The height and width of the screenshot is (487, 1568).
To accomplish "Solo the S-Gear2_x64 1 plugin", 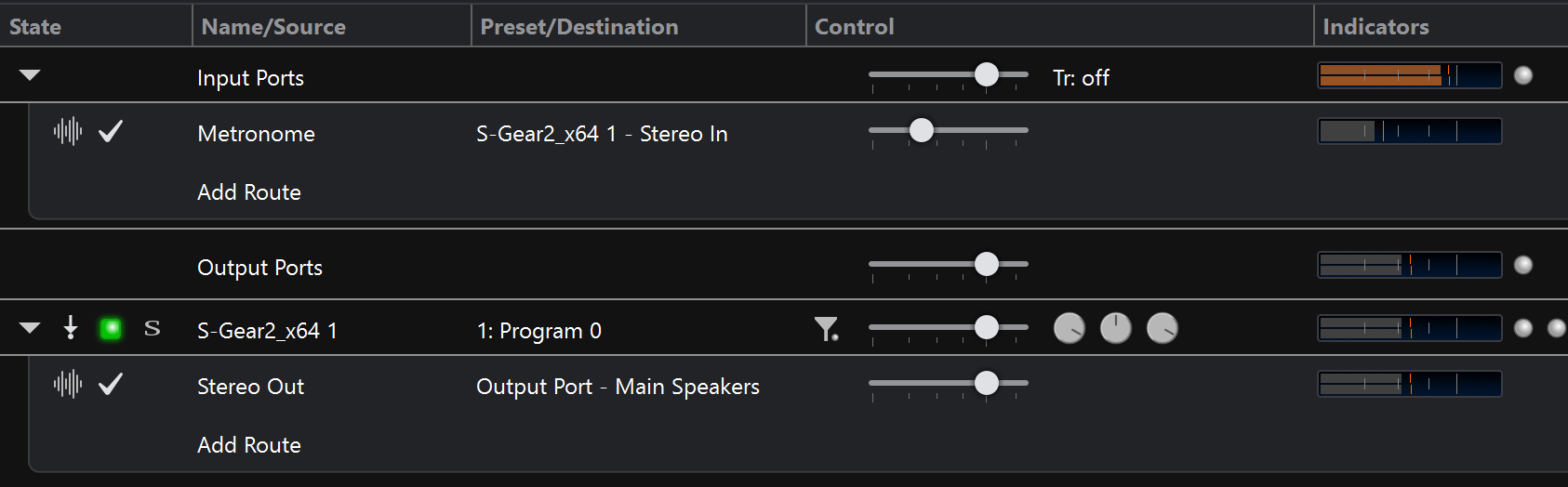I will pyautogui.click(x=153, y=328).
